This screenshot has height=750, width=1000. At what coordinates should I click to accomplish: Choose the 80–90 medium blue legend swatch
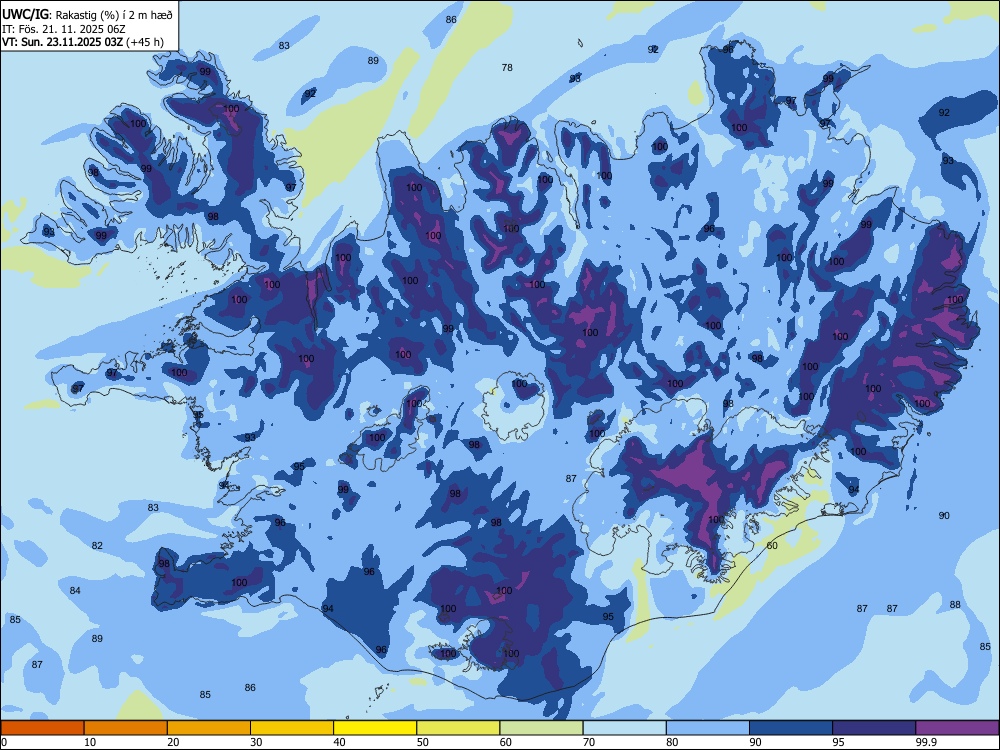coord(708,728)
